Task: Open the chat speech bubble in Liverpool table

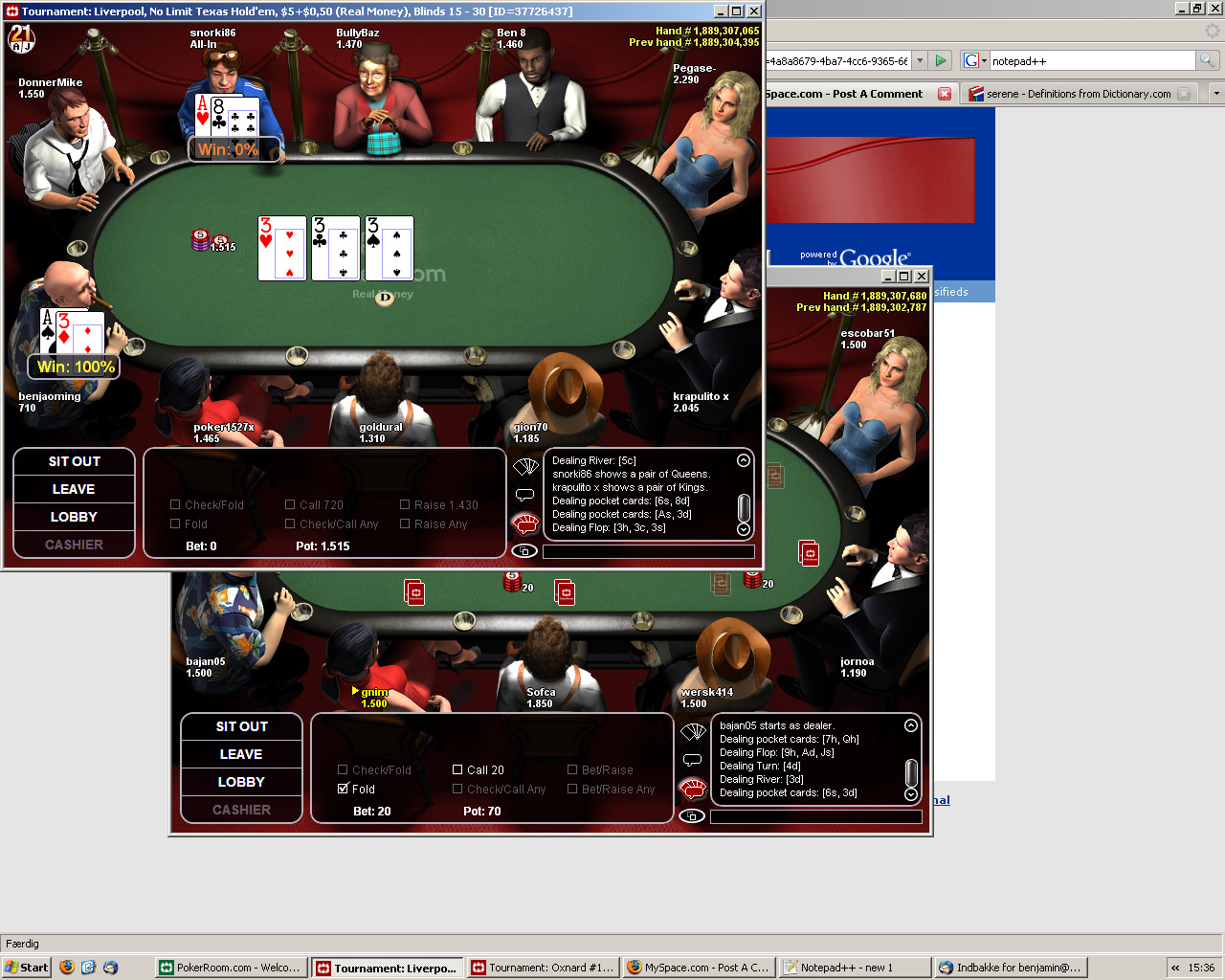Action: (524, 495)
